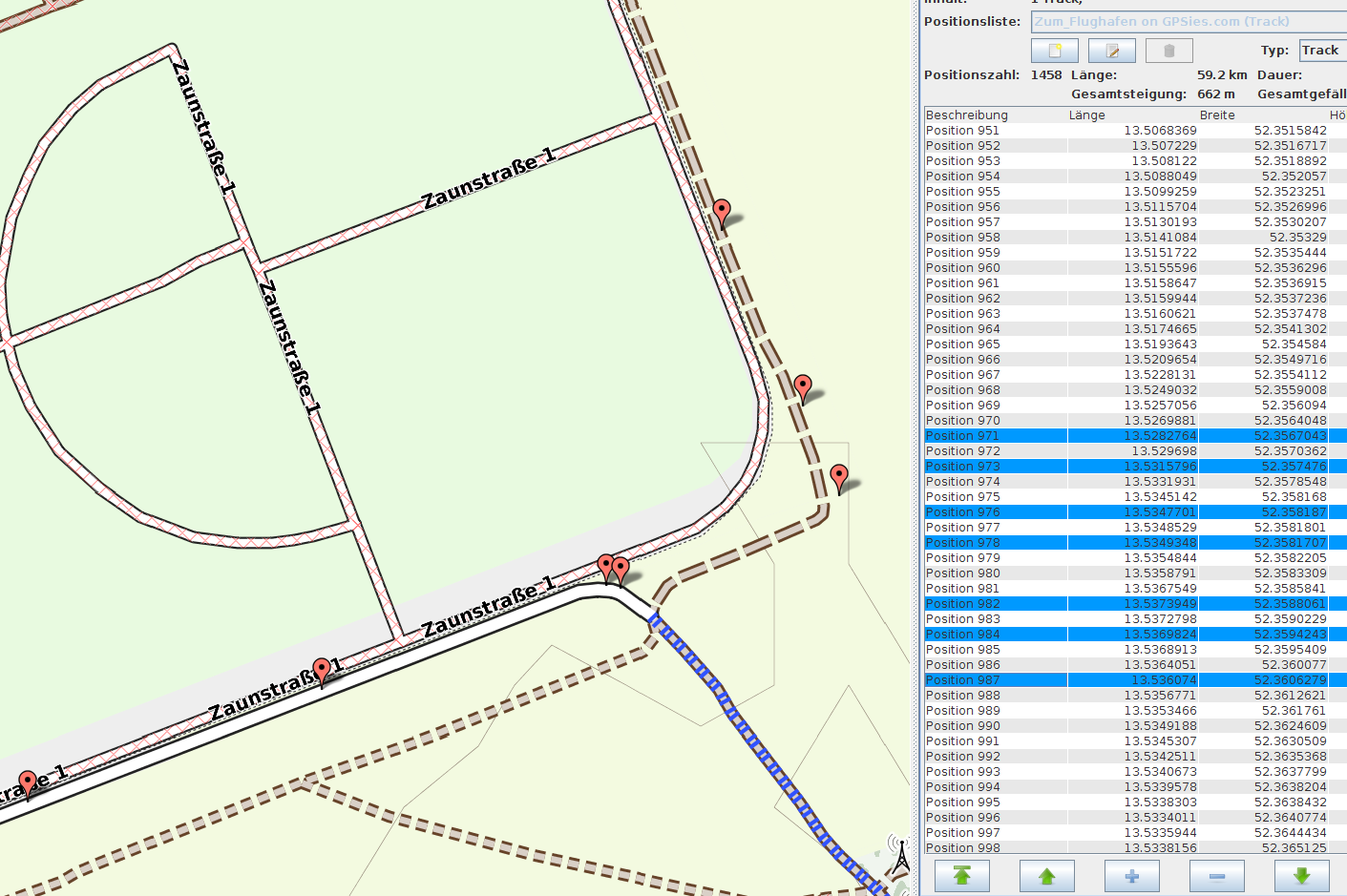Click highlighted row Position 976
The width and height of the screenshot is (1347, 896).
tap(1135, 512)
